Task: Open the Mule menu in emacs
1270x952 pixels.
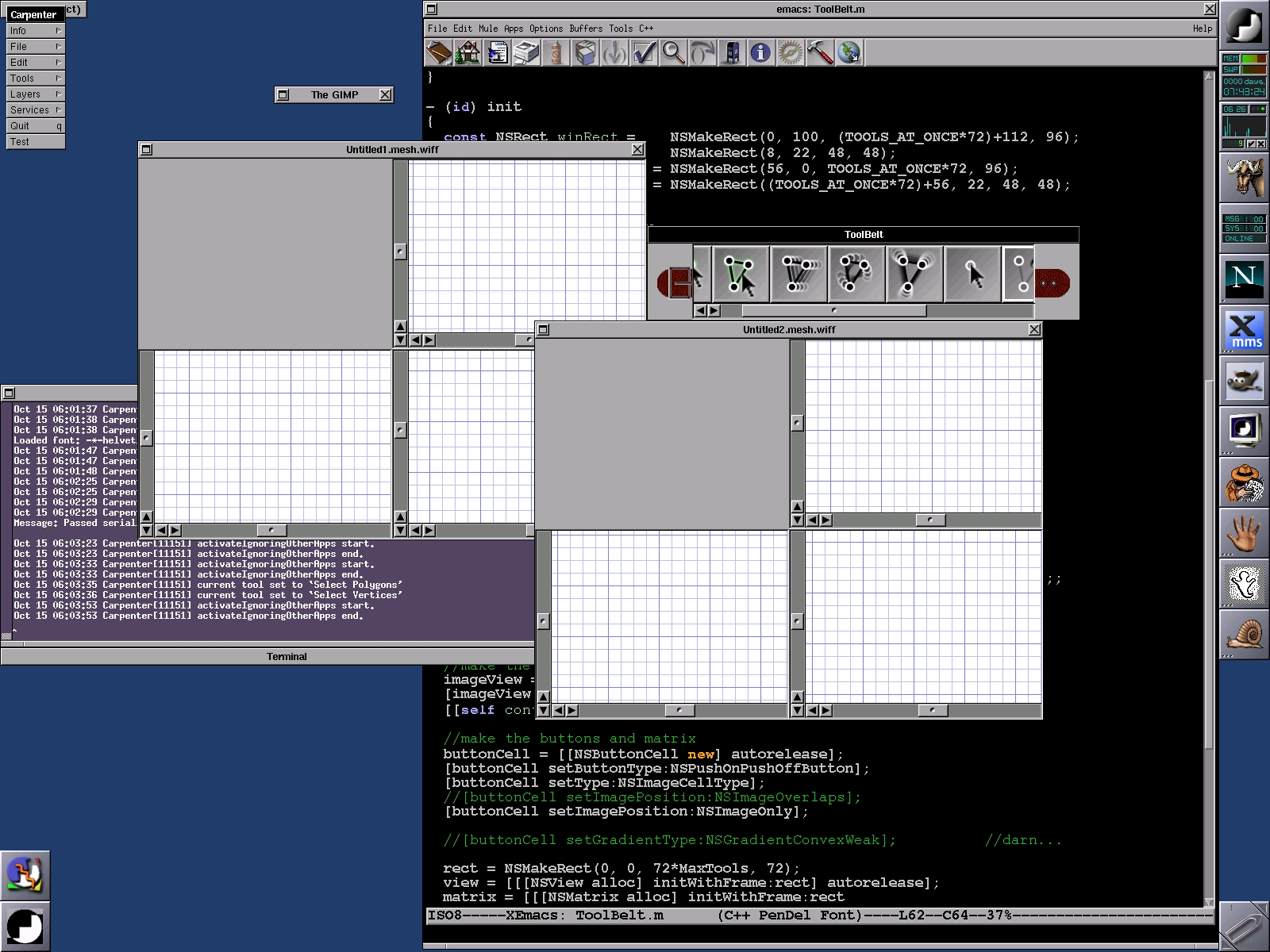Action: [x=488, y=29]
